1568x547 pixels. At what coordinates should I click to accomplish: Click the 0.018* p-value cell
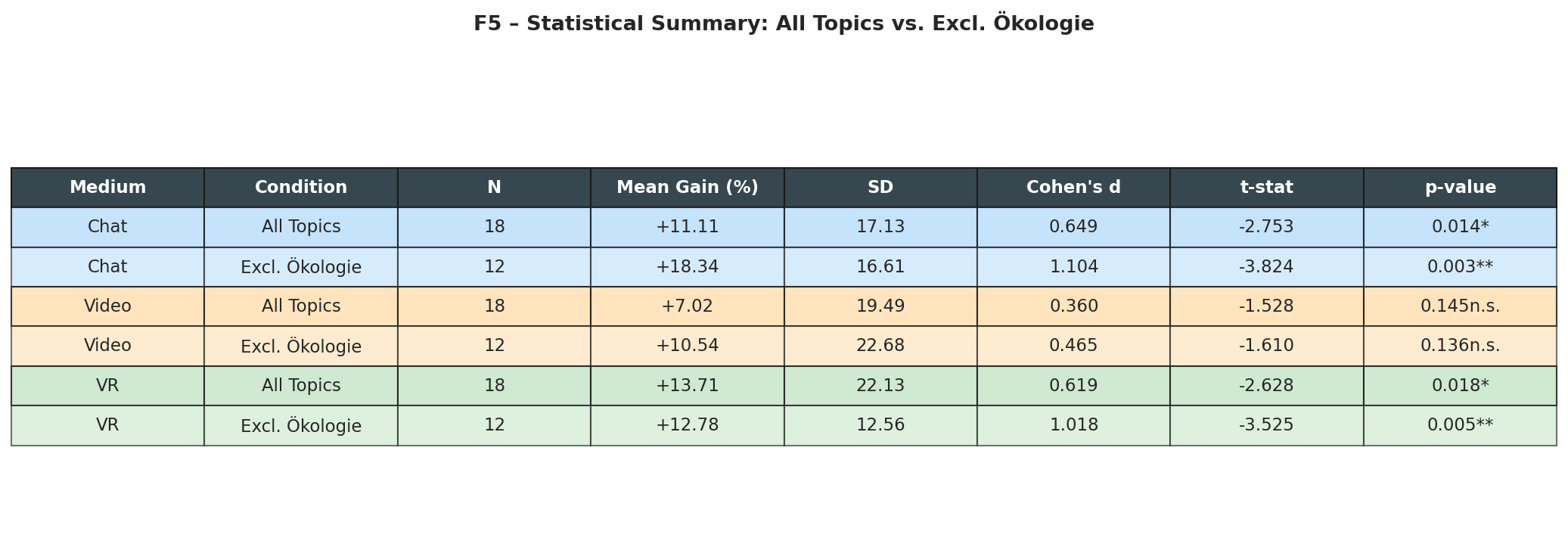point(1460,386)
